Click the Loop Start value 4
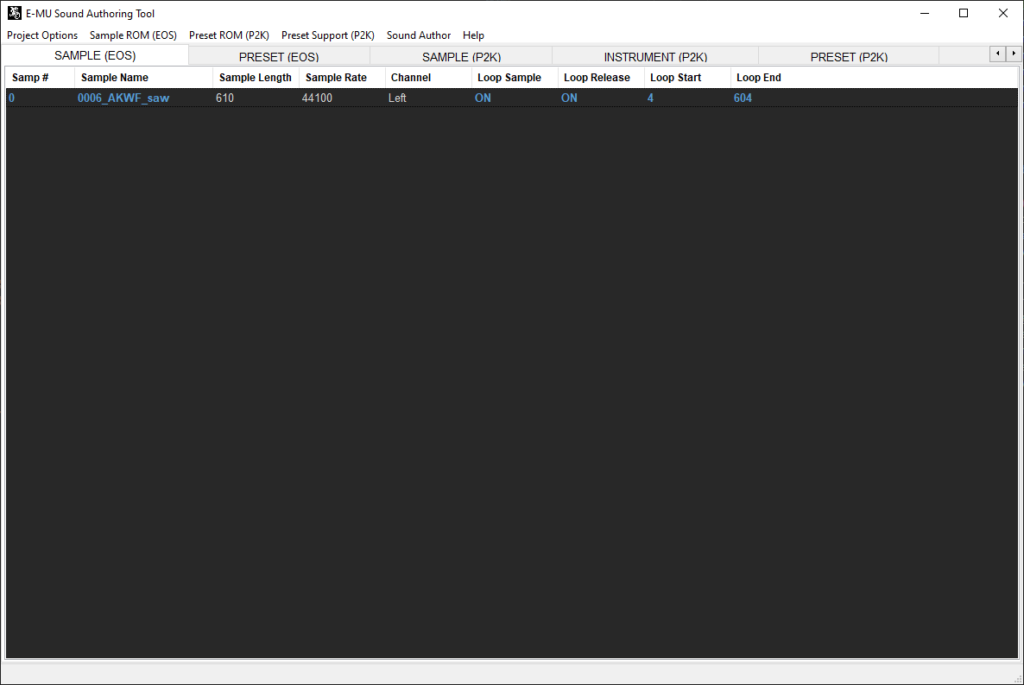The image size is (1024, 685). pos(650,98)
